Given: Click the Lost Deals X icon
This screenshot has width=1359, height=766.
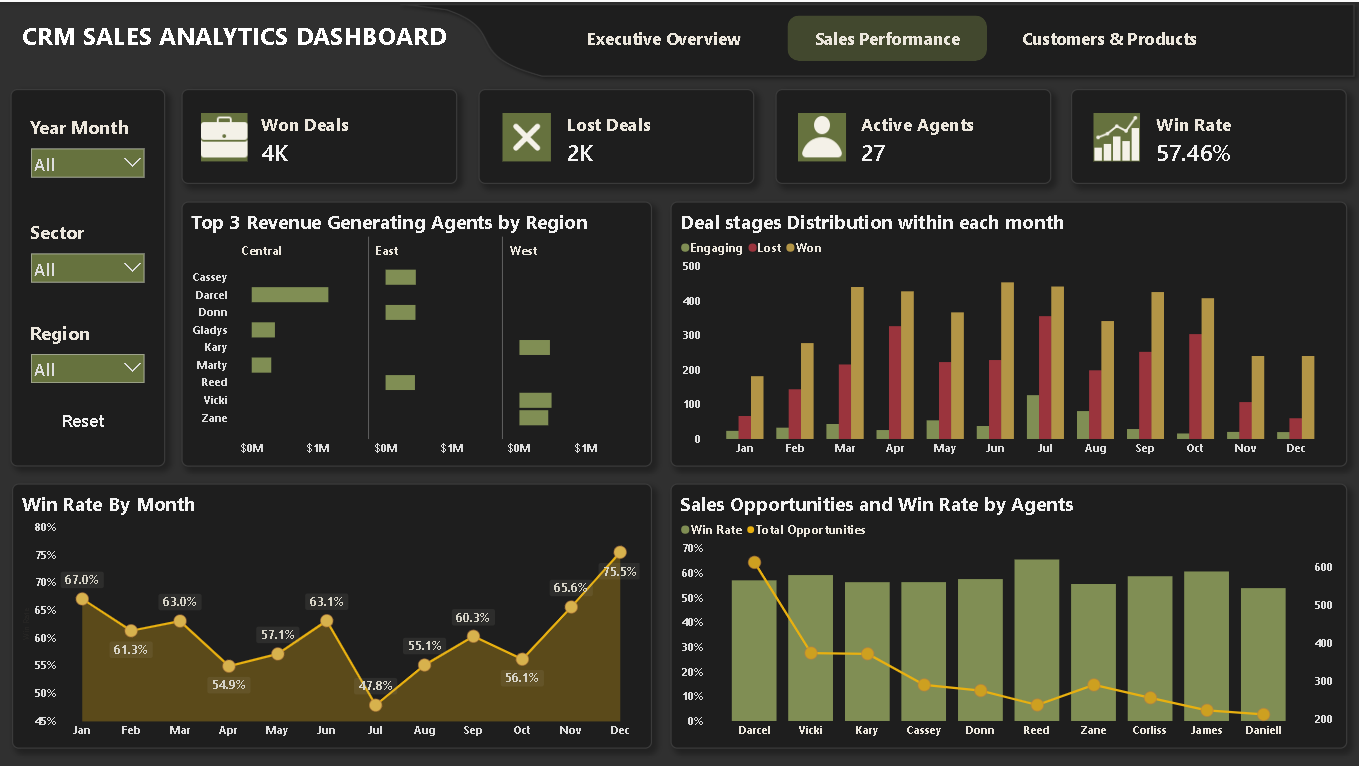Looking at the screenshot, I should (x=527, y=137).
